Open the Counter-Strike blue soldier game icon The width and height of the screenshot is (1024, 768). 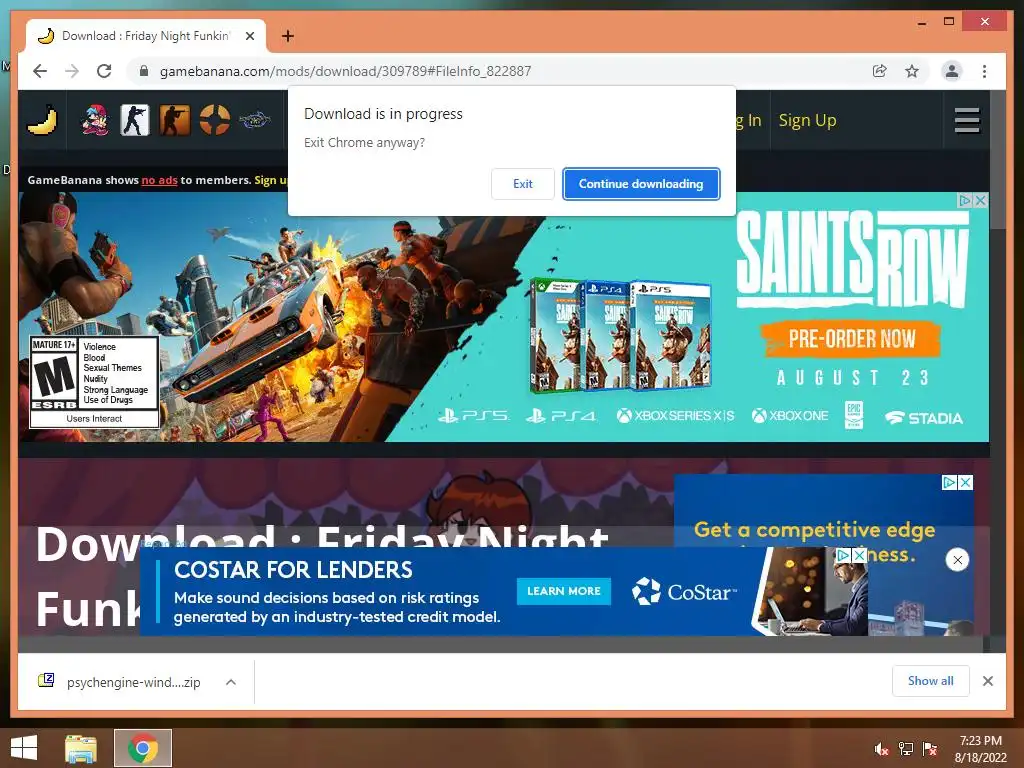tap(135, 120)
